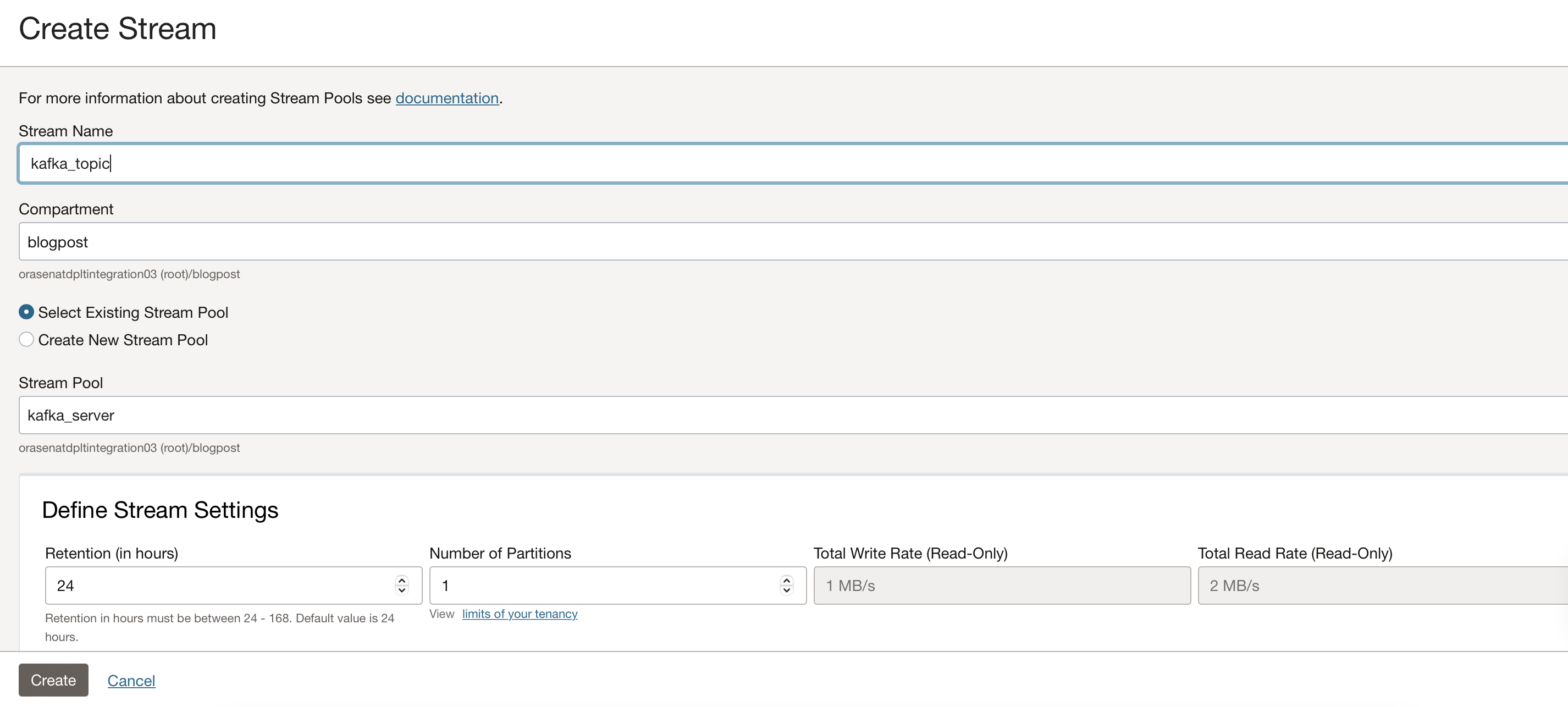Decrease retention hours using the down stepper arrow
Screen dimensions: 1568x707
pos(401,590)
